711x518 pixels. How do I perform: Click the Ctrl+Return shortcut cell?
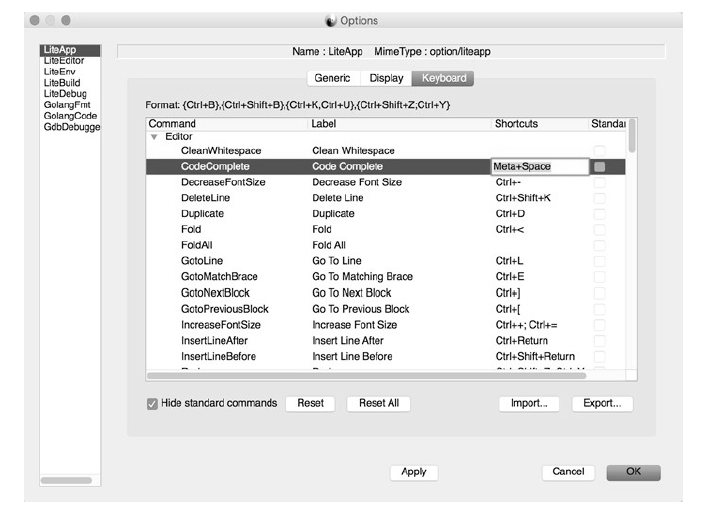tap(521, 341)
